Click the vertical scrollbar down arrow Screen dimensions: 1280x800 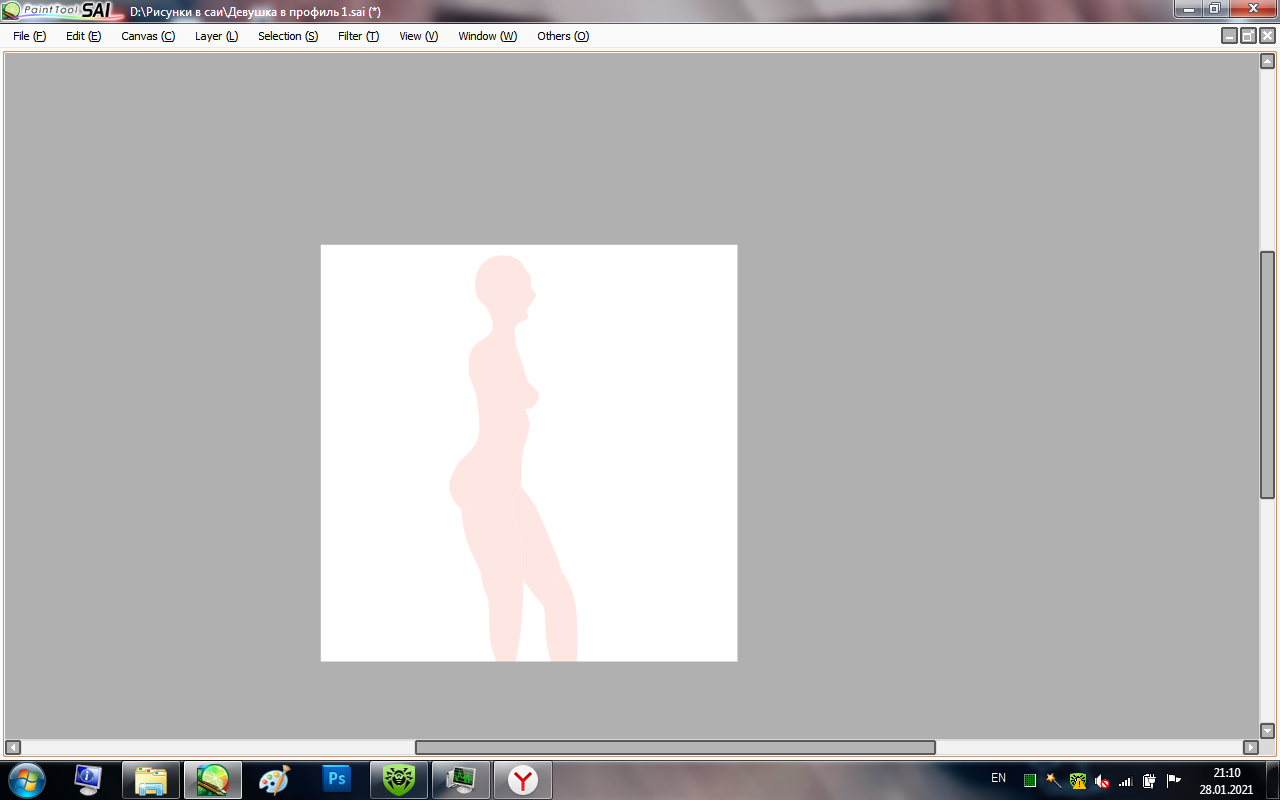tap(1267, 731)
